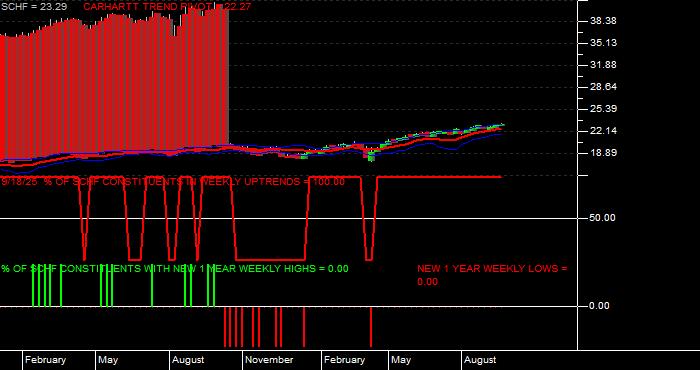This screenshot has width=700, height=370.
Task: Click the second May date label
Action: coord(401,360)
